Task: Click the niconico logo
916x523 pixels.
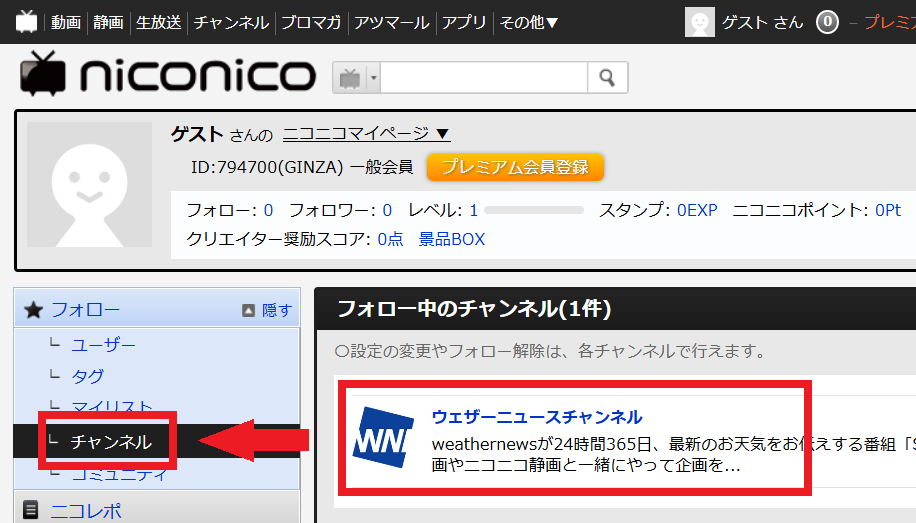Action: [168, 75]
